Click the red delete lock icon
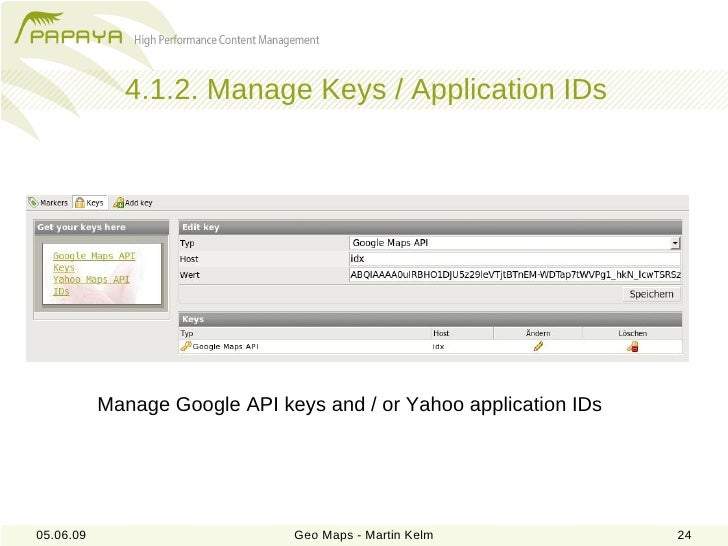The image size is (728, 546). (633, 346)
